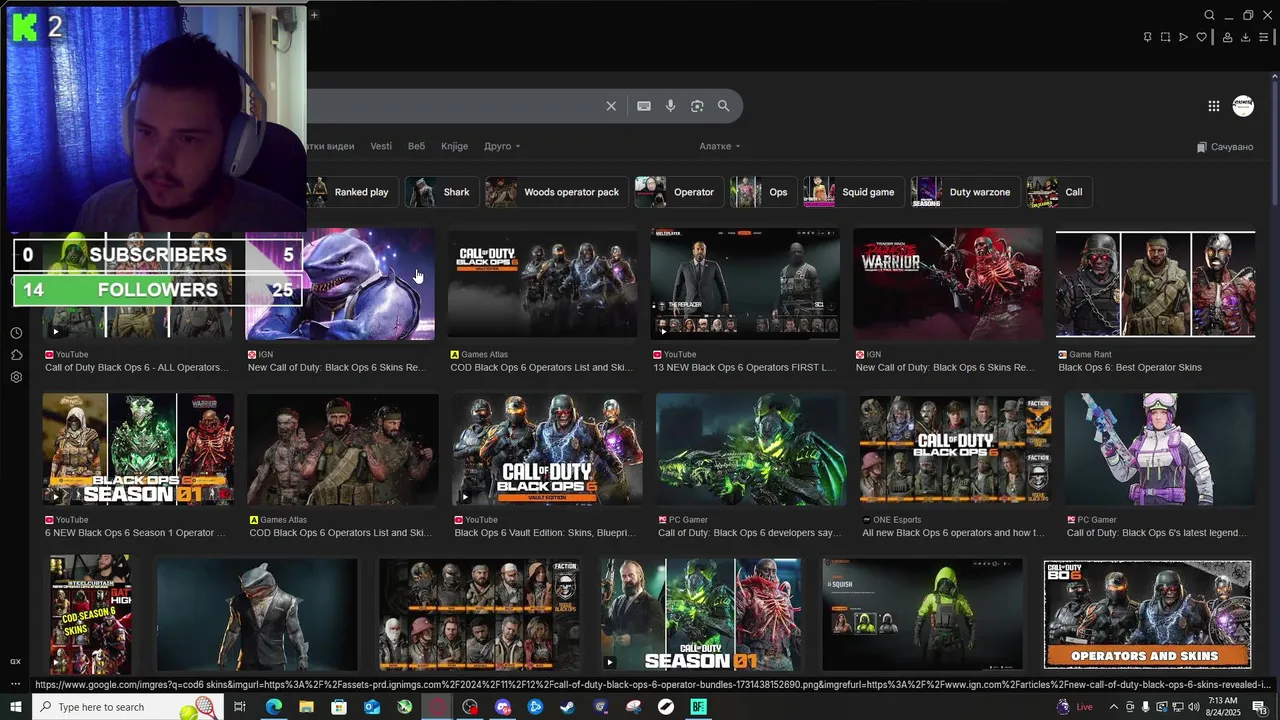Switch to the Knjige tab

[454, 146]
